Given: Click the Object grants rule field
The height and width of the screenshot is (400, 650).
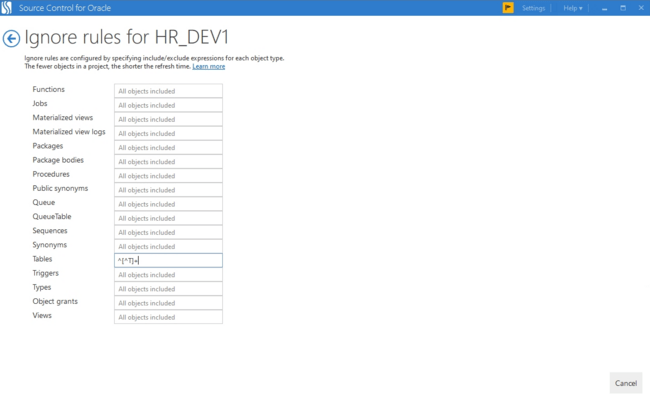Looking at the screenshot, I should point(168,303).
